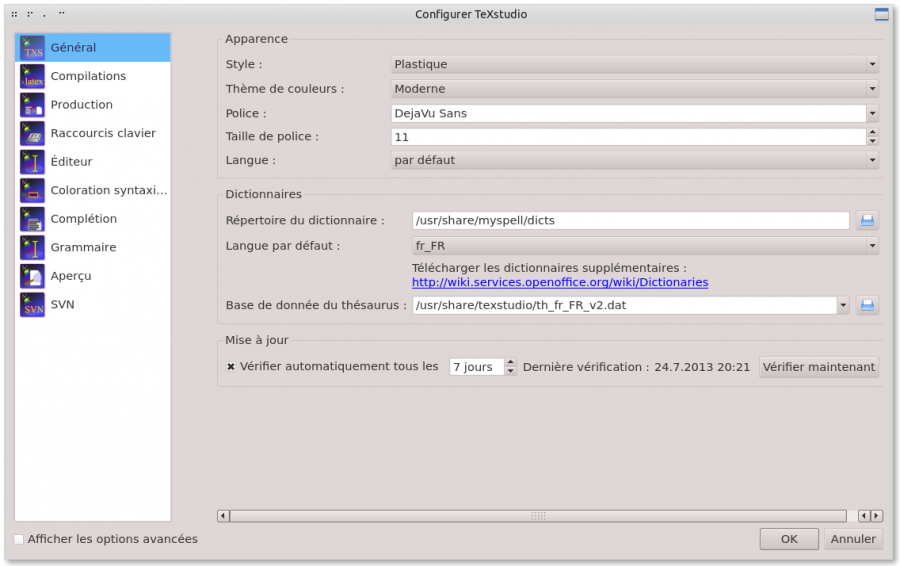Click the 7 jours interval field
This screenshot has width=900, height=566.
(x=476, y=367)
